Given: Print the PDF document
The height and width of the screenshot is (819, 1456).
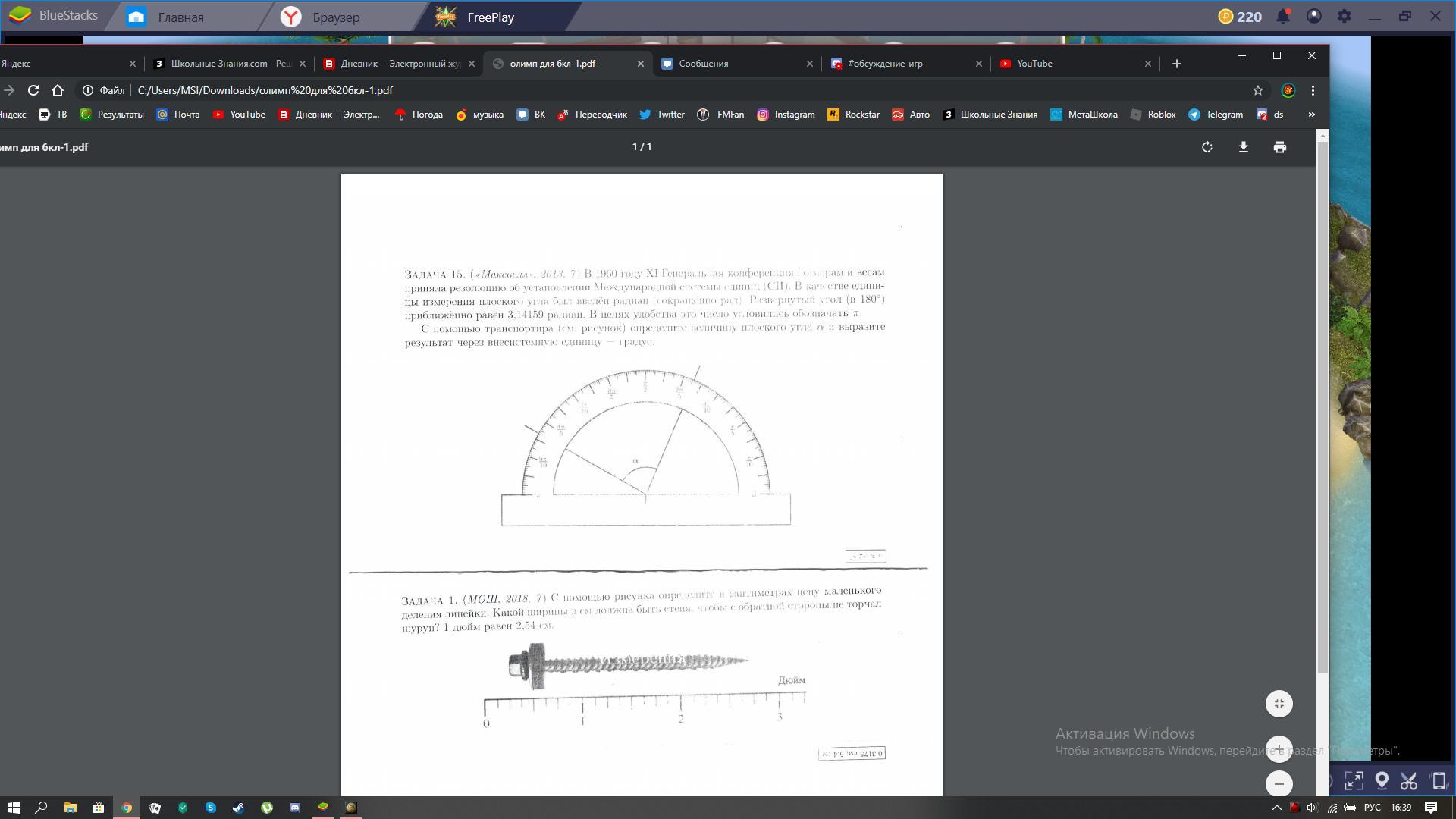Looking at the screenshot, I should point(1279,147).
